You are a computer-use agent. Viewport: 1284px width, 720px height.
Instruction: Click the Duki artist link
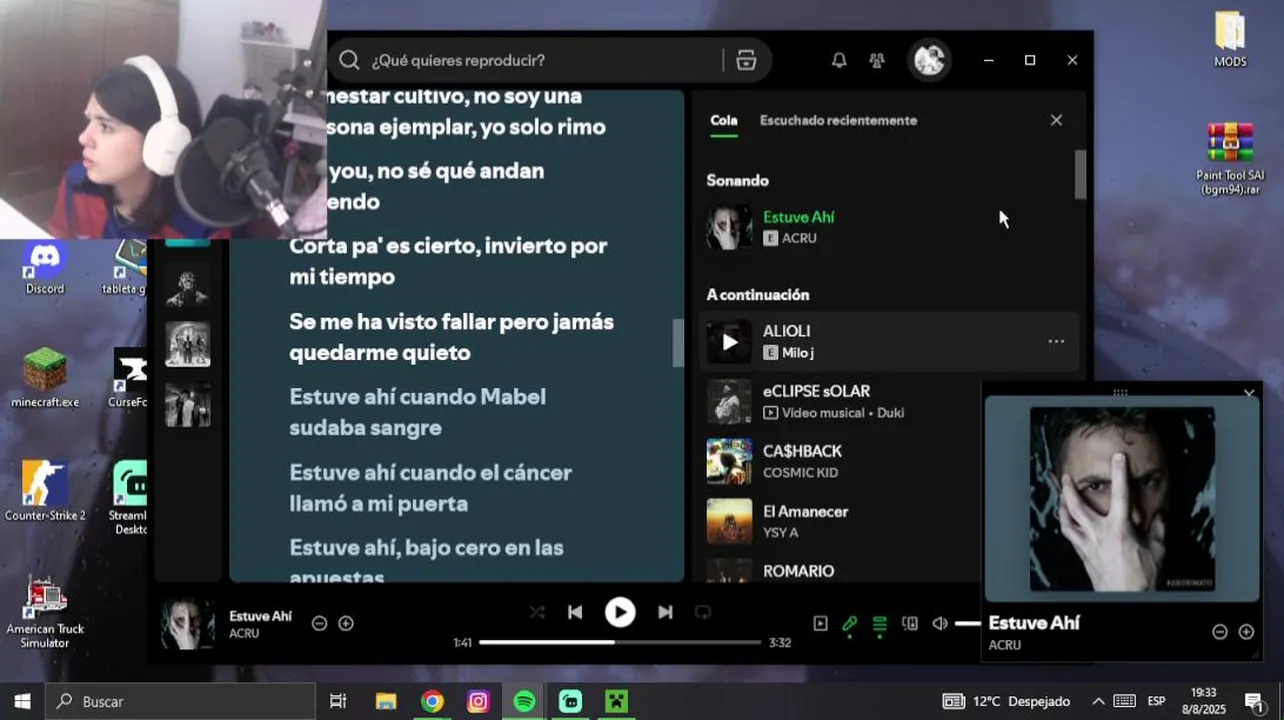click(890, 412)
